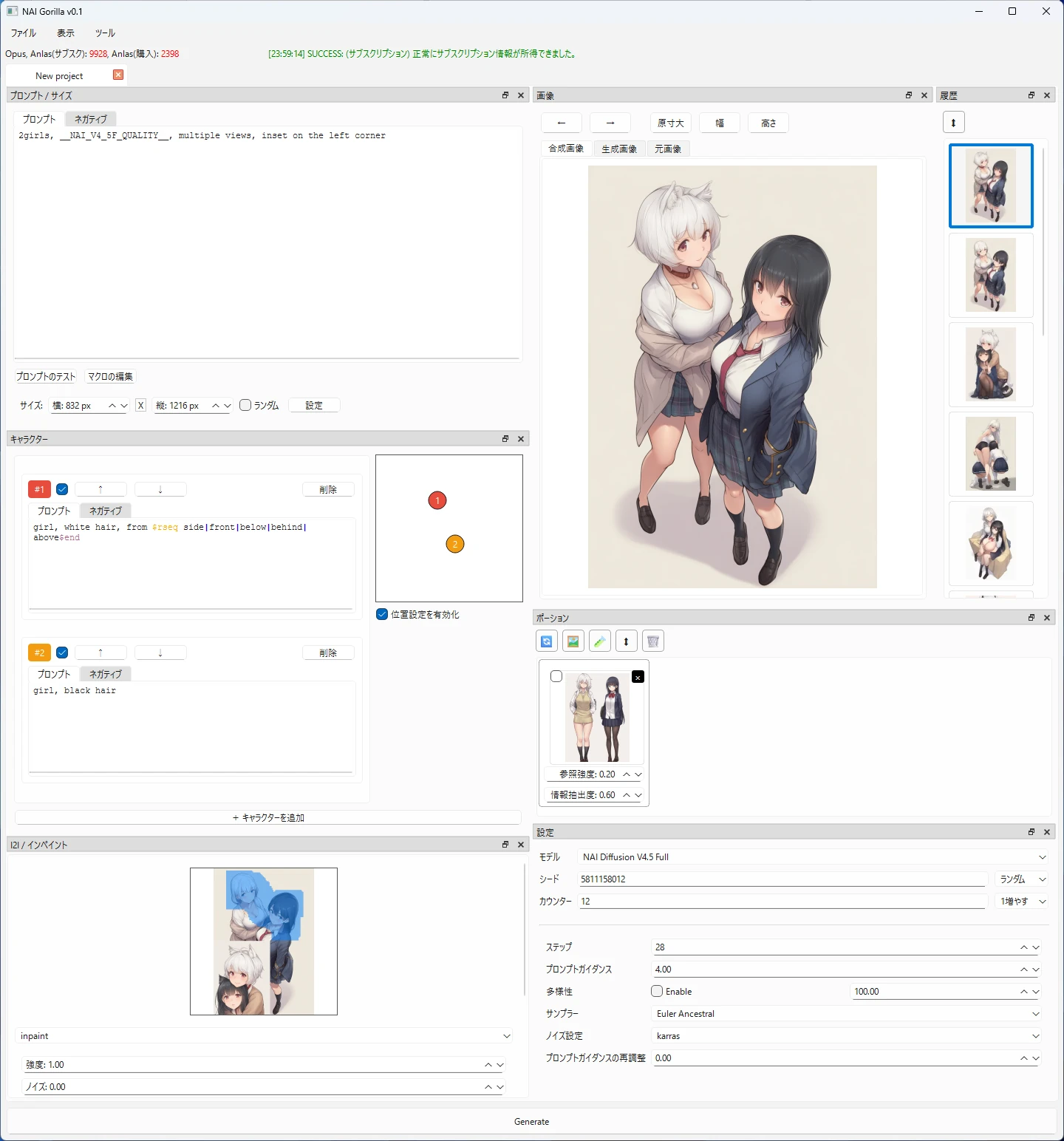Click the 情報抽出度 0.60 field
The height and width of the screenshot is (1141, 1064).
pyautogui.click(x=595, y=795)
